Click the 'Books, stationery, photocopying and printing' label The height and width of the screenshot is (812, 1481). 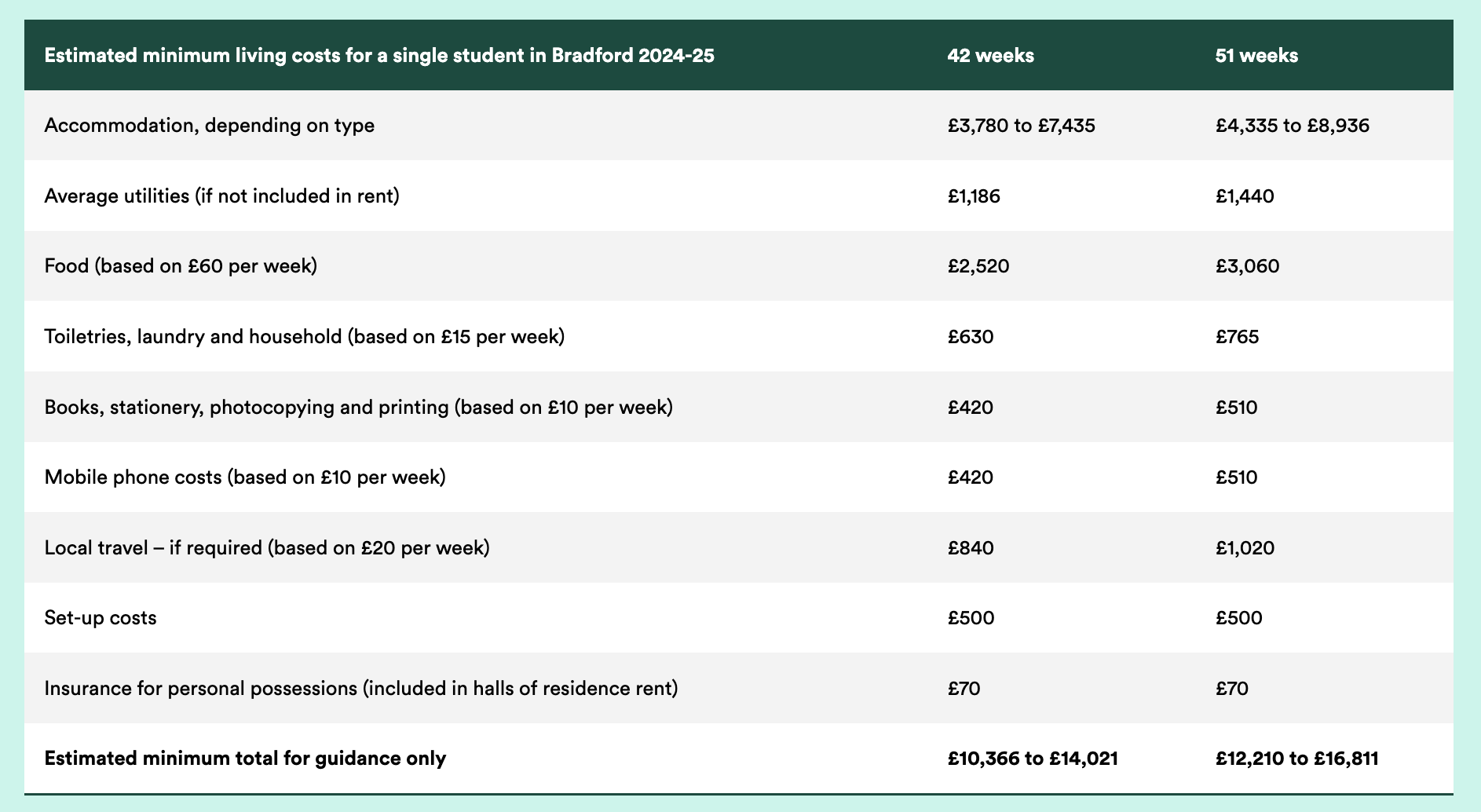click(359, 408)
